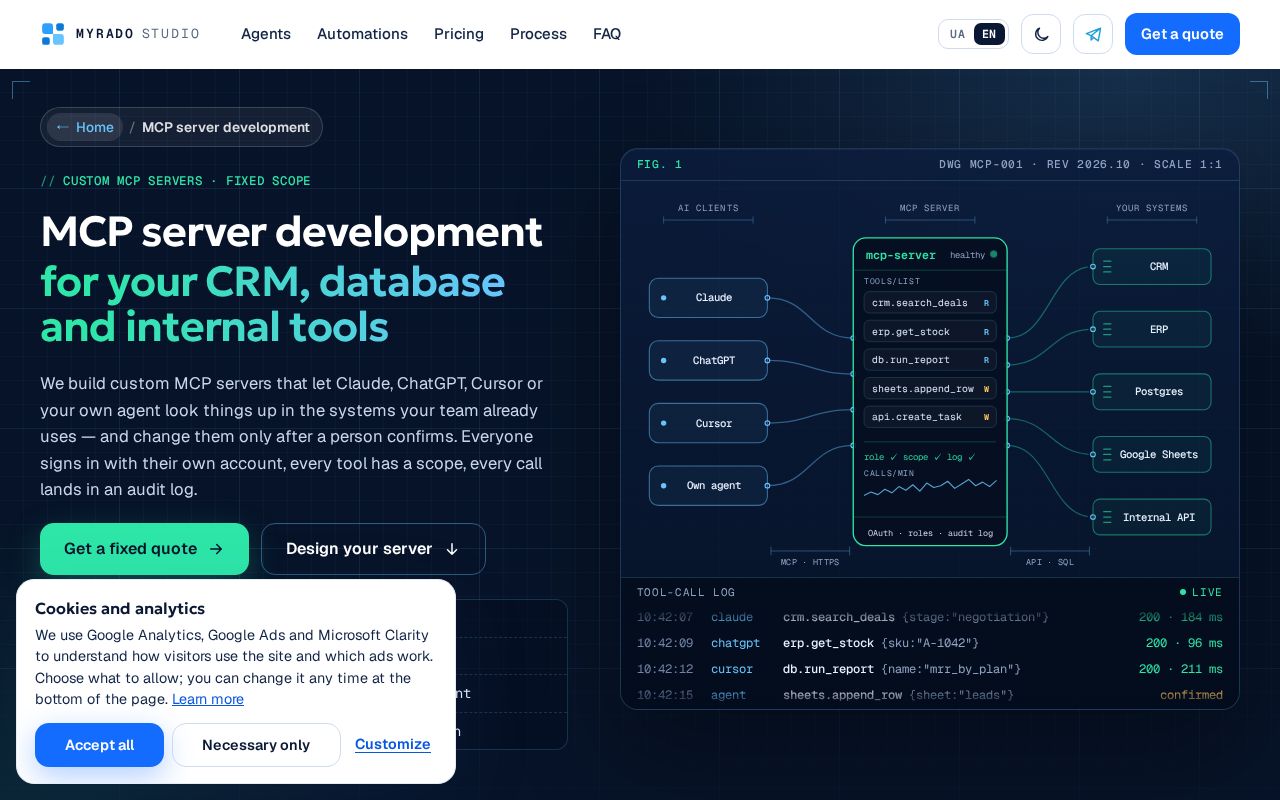
Task: Go back via Home breadcrumb
Action: pos(85,127)
